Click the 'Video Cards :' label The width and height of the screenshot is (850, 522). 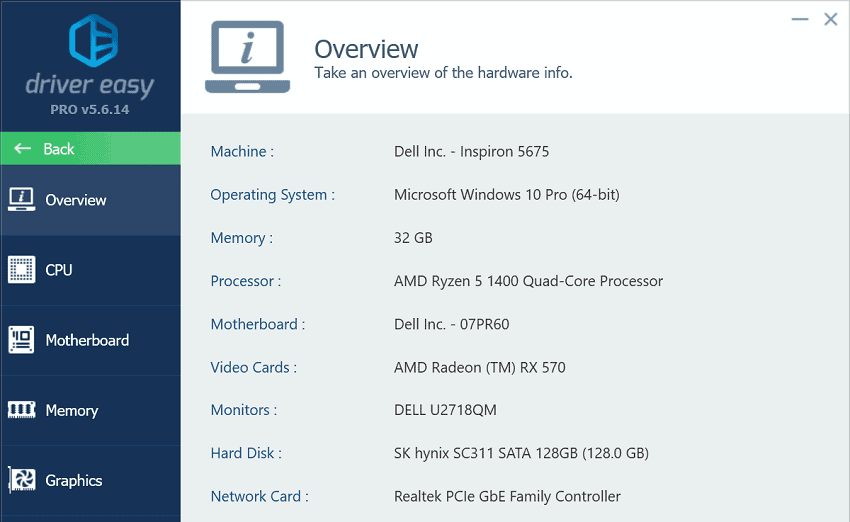point(254,368)
